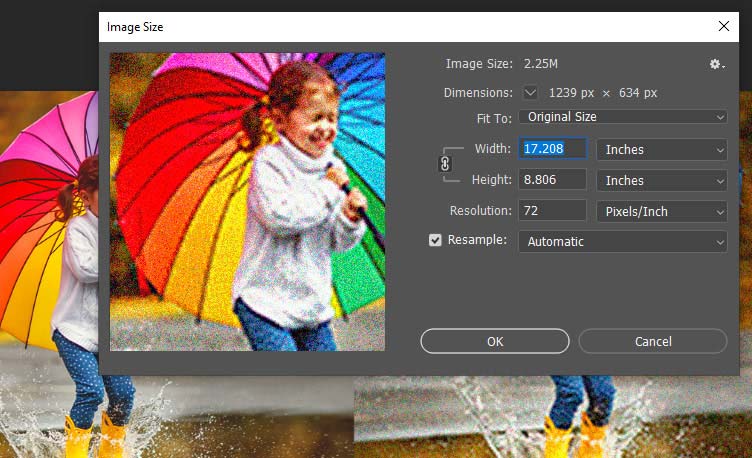Expand the Dimensions unit arrow
The image size is (752, 458).
pyautogui.click(x=530, y=93)
